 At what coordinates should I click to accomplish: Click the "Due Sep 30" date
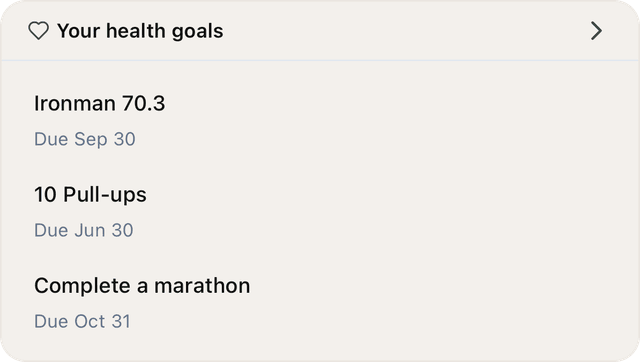pyautogui.click(x=85, y=139)
